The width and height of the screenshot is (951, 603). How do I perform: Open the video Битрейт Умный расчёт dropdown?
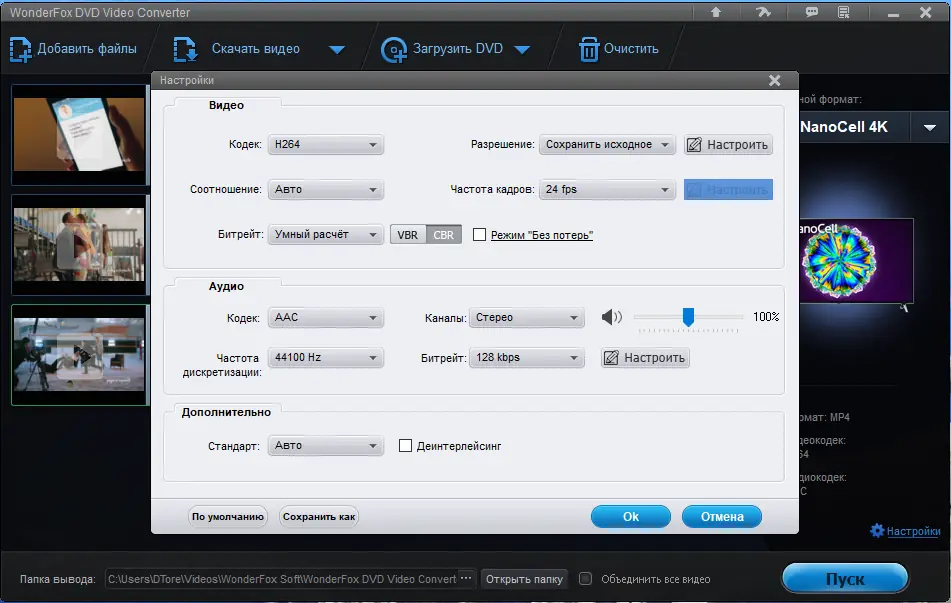pyautogui.click(x=326, y=234)
